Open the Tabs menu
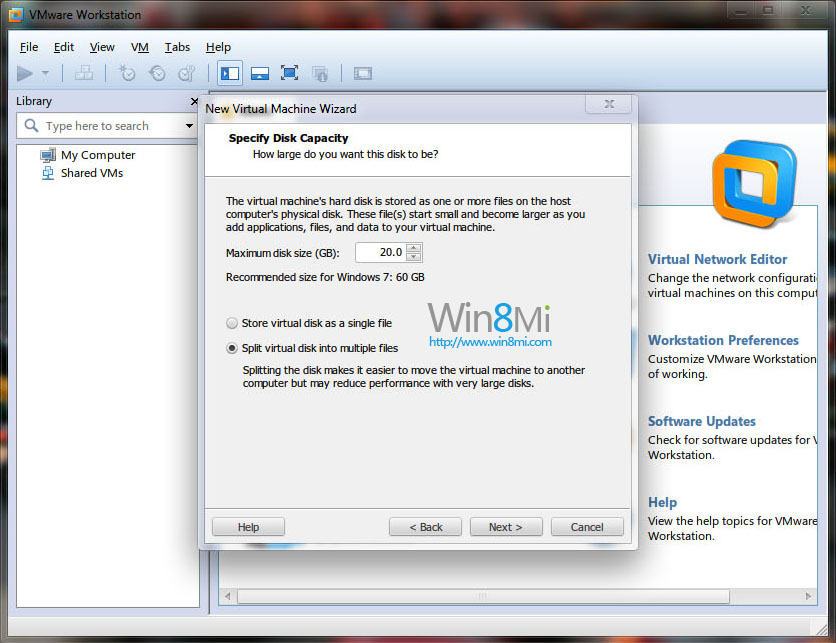 177,47
